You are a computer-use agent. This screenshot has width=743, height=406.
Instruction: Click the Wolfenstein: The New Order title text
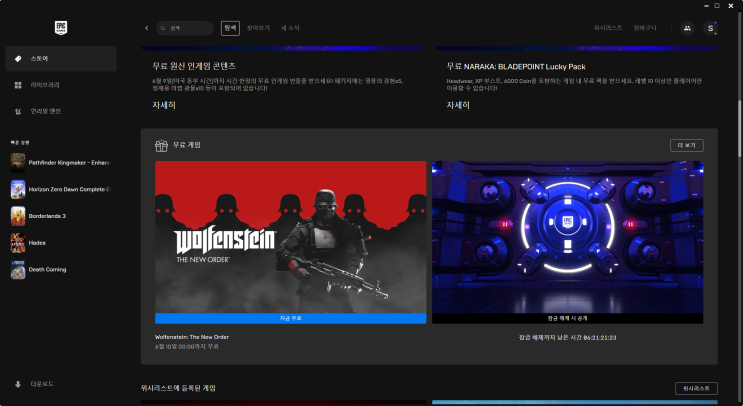point(192,337)
